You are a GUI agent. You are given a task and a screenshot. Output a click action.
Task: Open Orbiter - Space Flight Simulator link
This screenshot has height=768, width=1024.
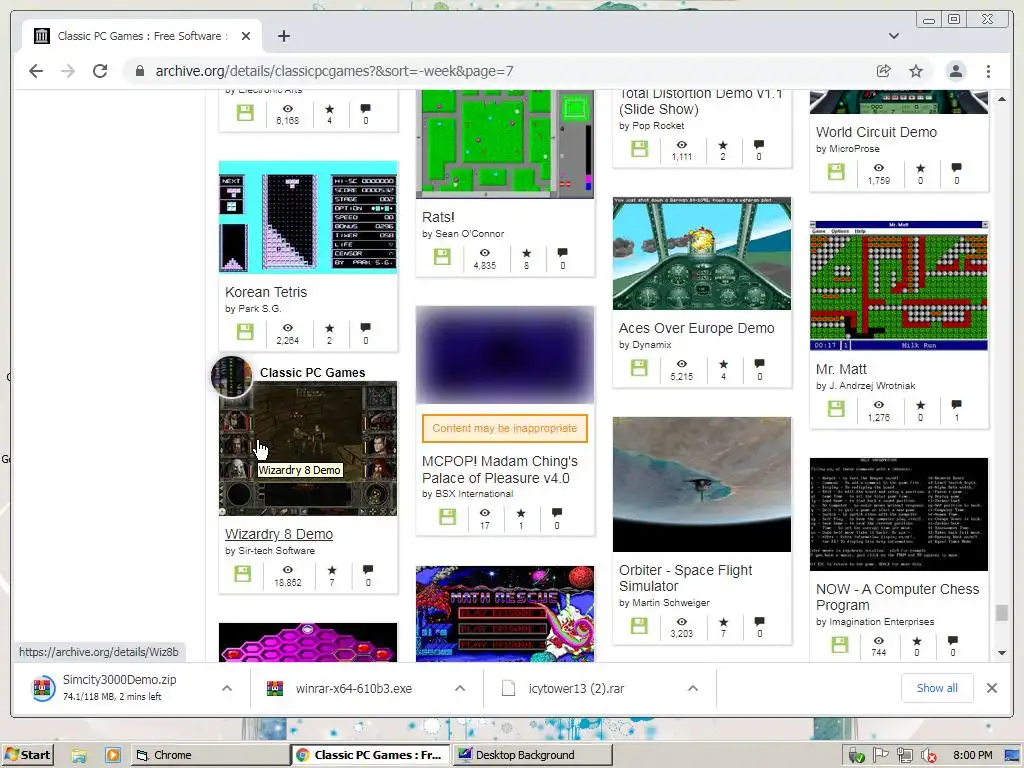click(686, 578)
